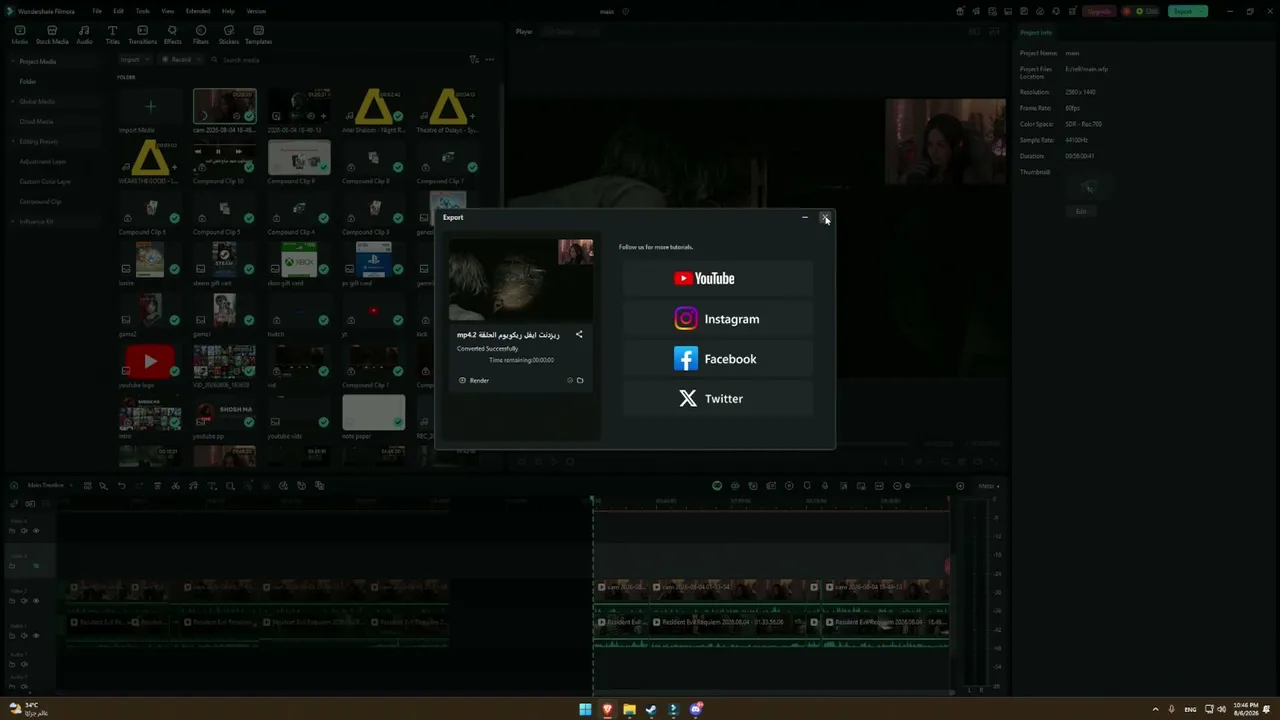Select Adjustment Layer in the sidebar
This screenshot has height=720, width=1280.
pyautogui.click(x=43, y=162)
